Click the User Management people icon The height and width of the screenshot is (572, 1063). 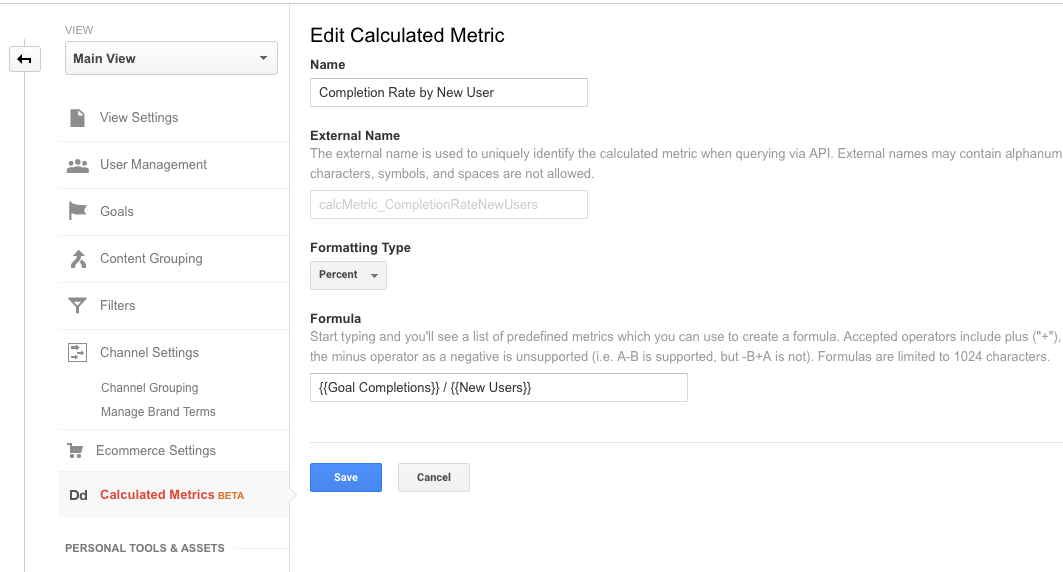click(x=77, y=165)
